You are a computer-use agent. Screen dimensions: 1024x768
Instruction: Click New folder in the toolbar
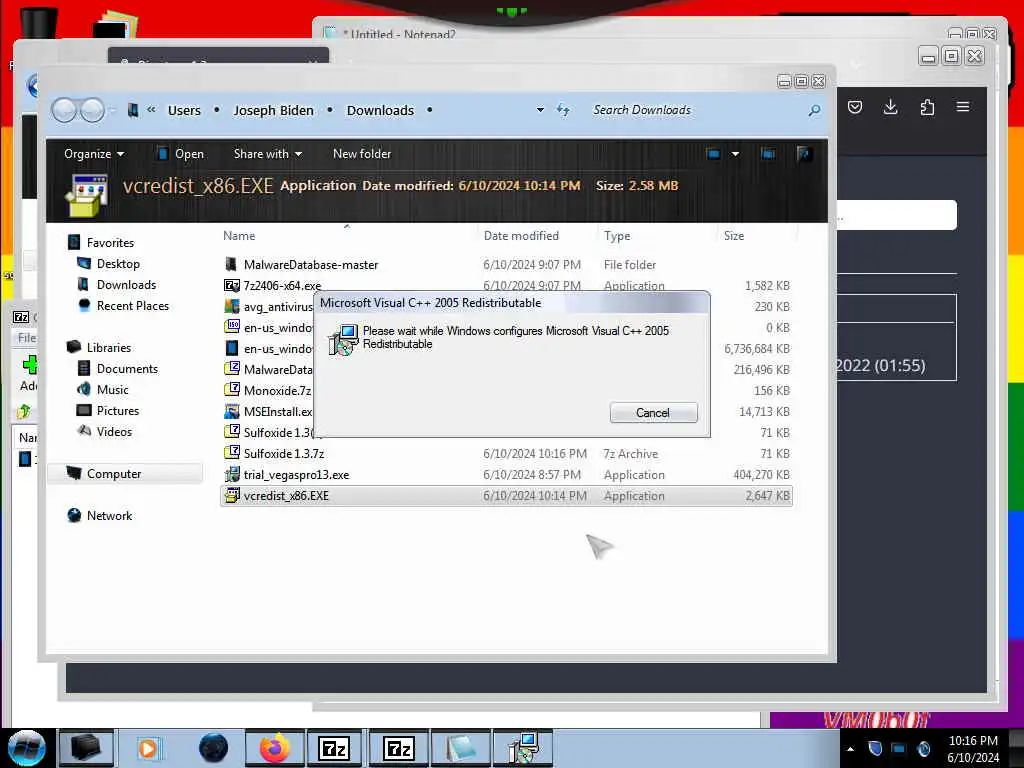362,154
